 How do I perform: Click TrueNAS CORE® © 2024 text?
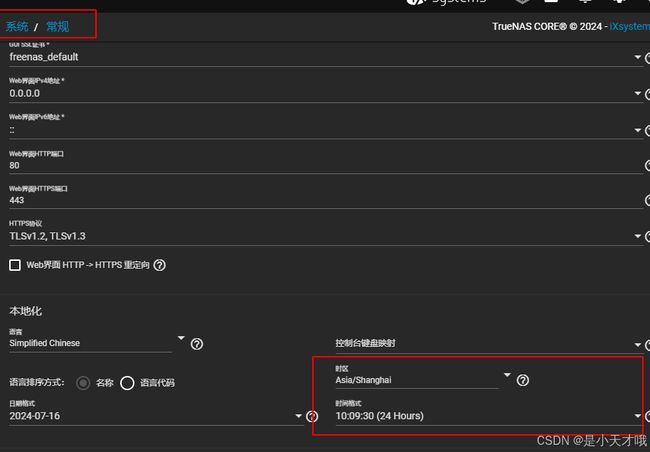coord(547,27)
